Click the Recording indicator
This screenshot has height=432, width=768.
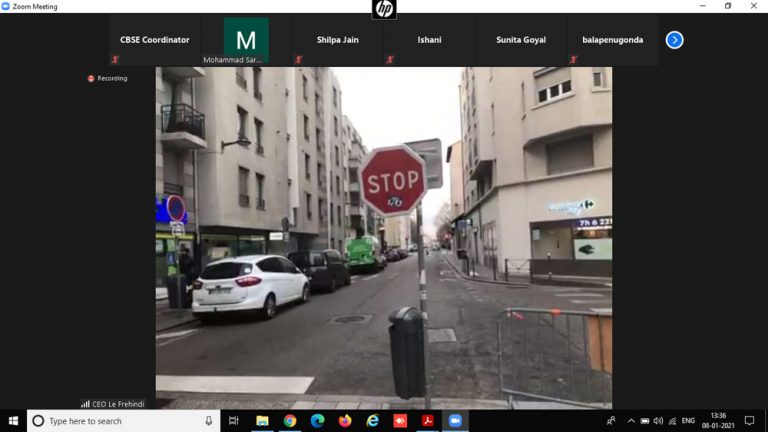pyautogui.click(x=108, y=78)
